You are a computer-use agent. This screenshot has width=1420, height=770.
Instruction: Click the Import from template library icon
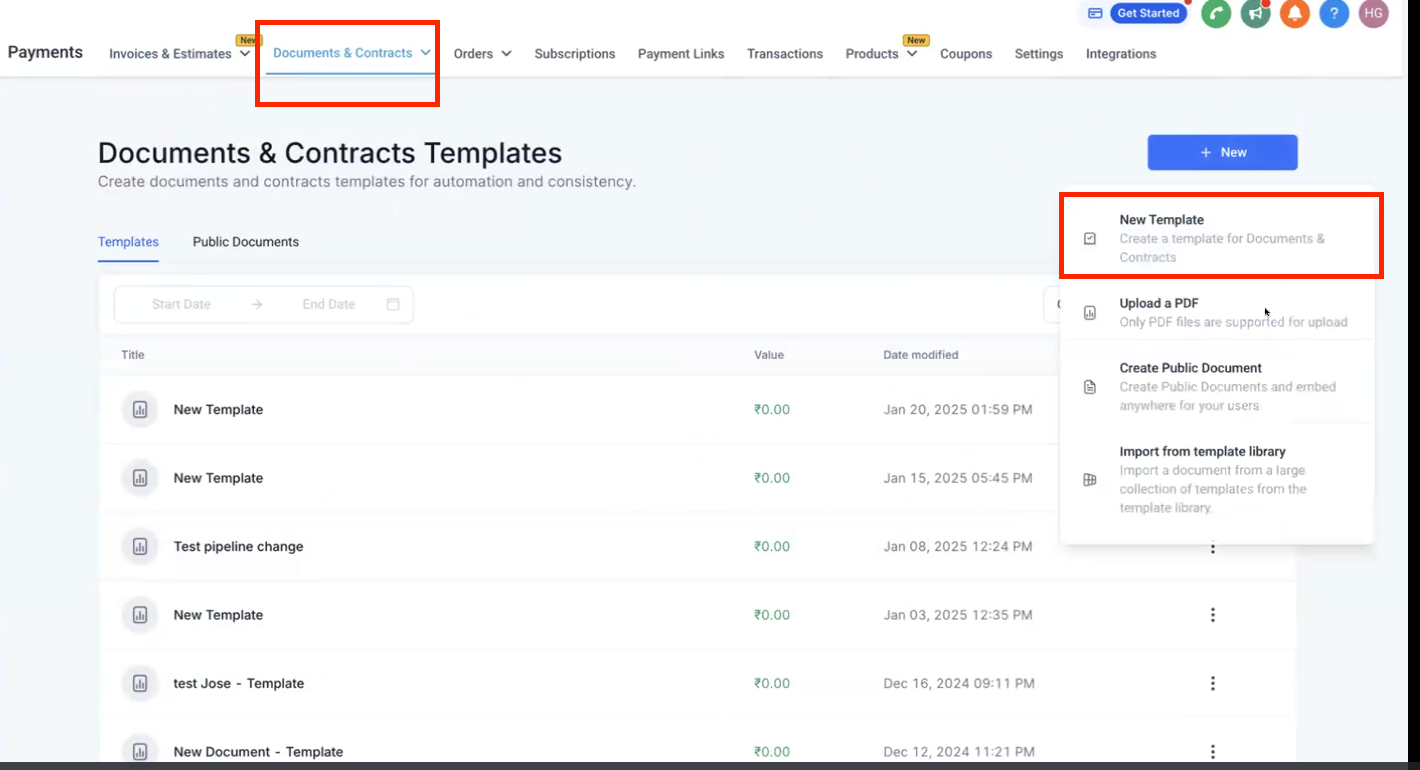pyautogui.click(x=1090, y=480)
